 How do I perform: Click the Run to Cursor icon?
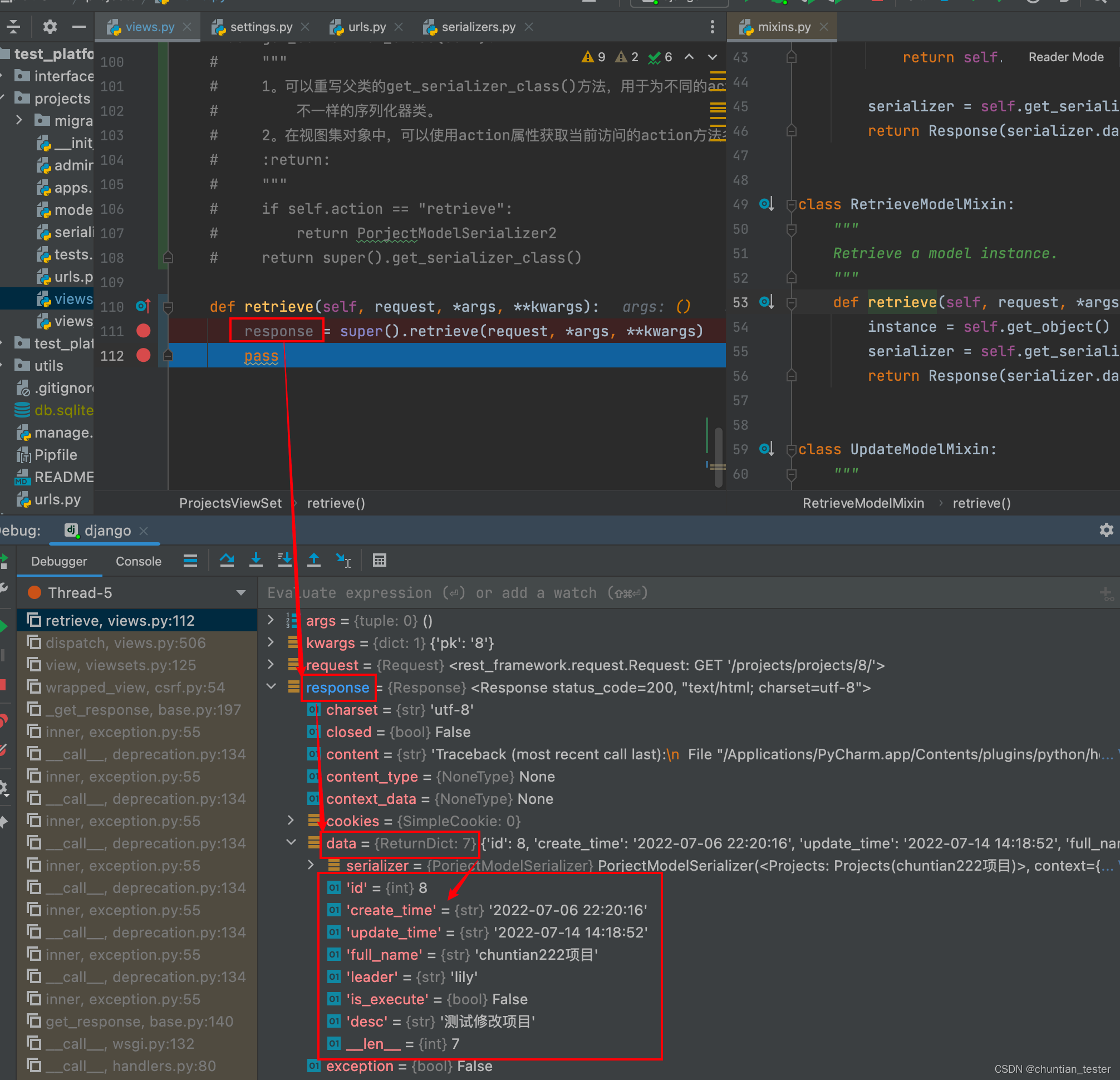coord(343,561)
